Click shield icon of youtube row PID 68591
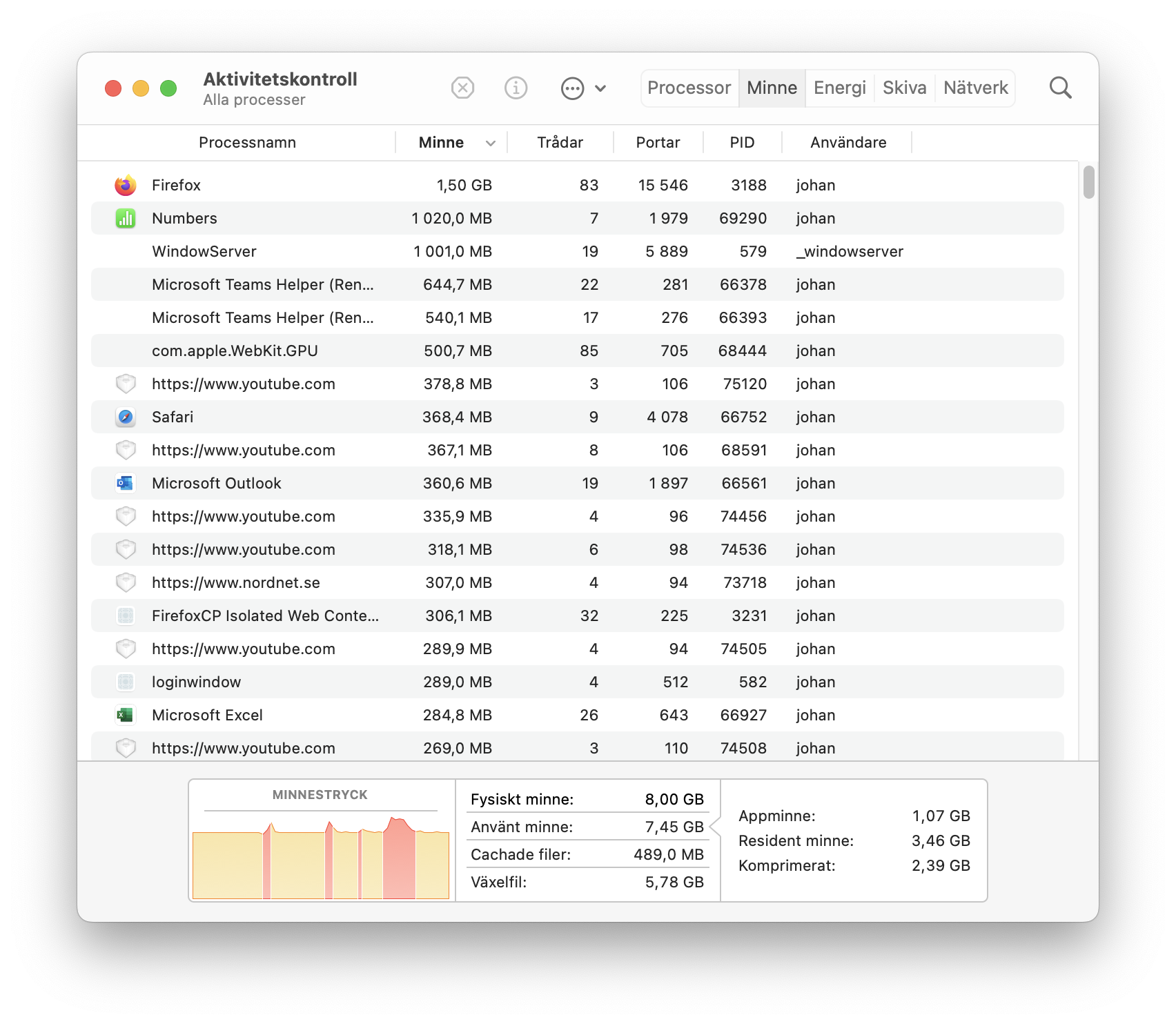The image size is (1176, 1024). click(126, 450)
